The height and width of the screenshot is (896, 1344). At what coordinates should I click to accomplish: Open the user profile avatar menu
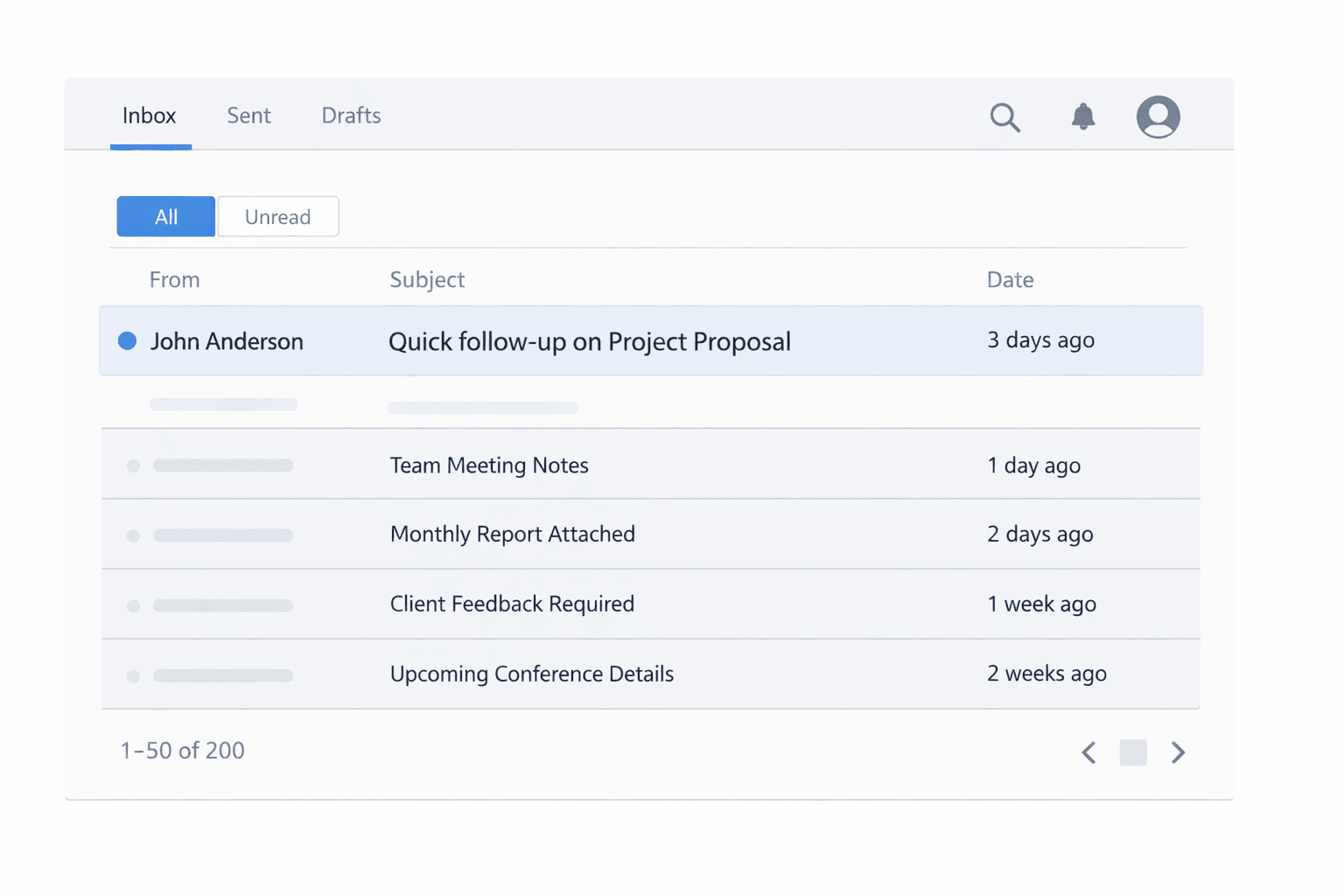1158,116
